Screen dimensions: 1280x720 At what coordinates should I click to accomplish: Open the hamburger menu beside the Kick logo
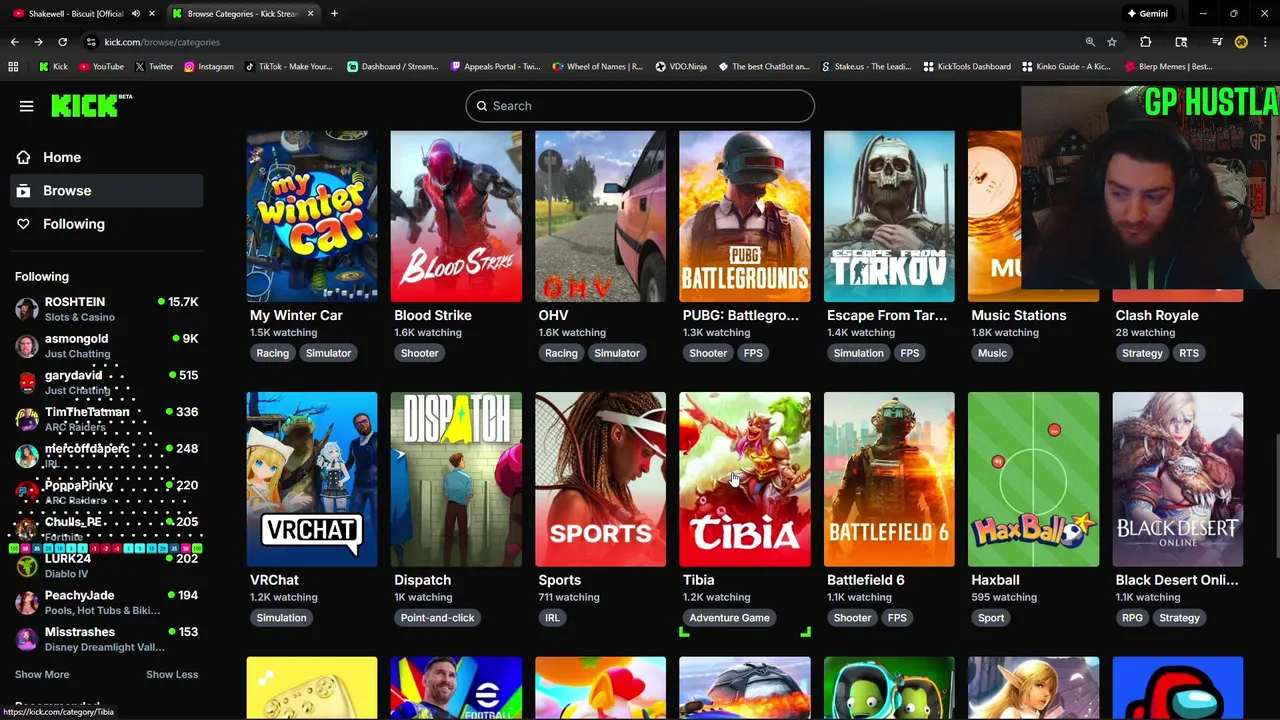pos(27,106)
